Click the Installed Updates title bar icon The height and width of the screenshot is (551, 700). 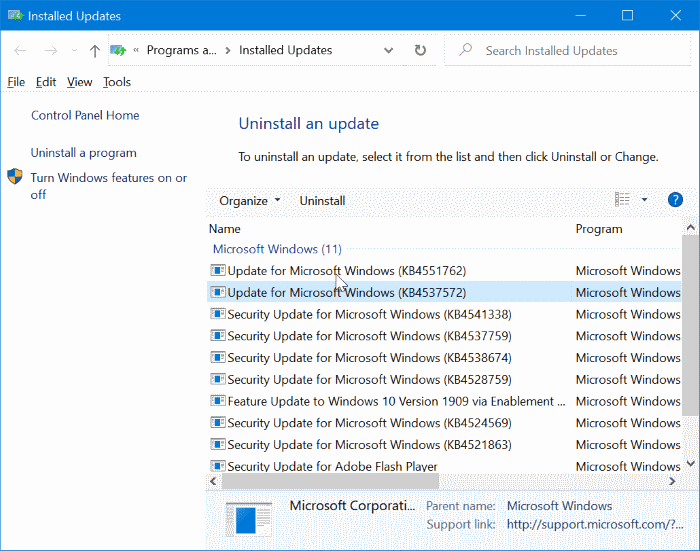tap(15, 16)
